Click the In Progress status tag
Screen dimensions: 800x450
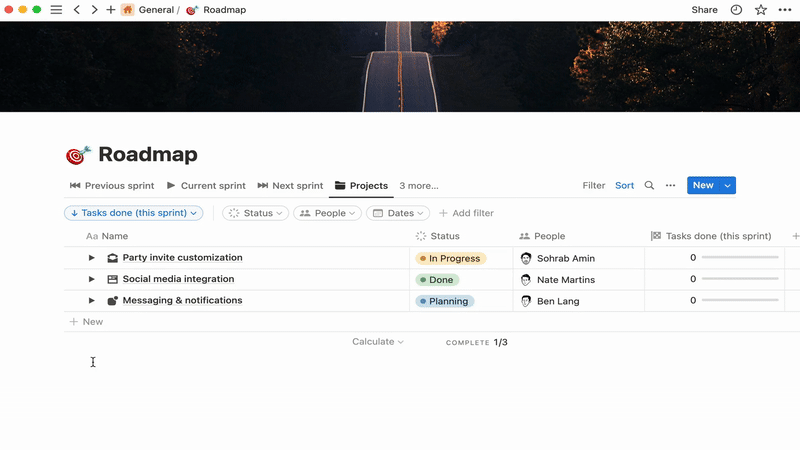coord(451,258)
